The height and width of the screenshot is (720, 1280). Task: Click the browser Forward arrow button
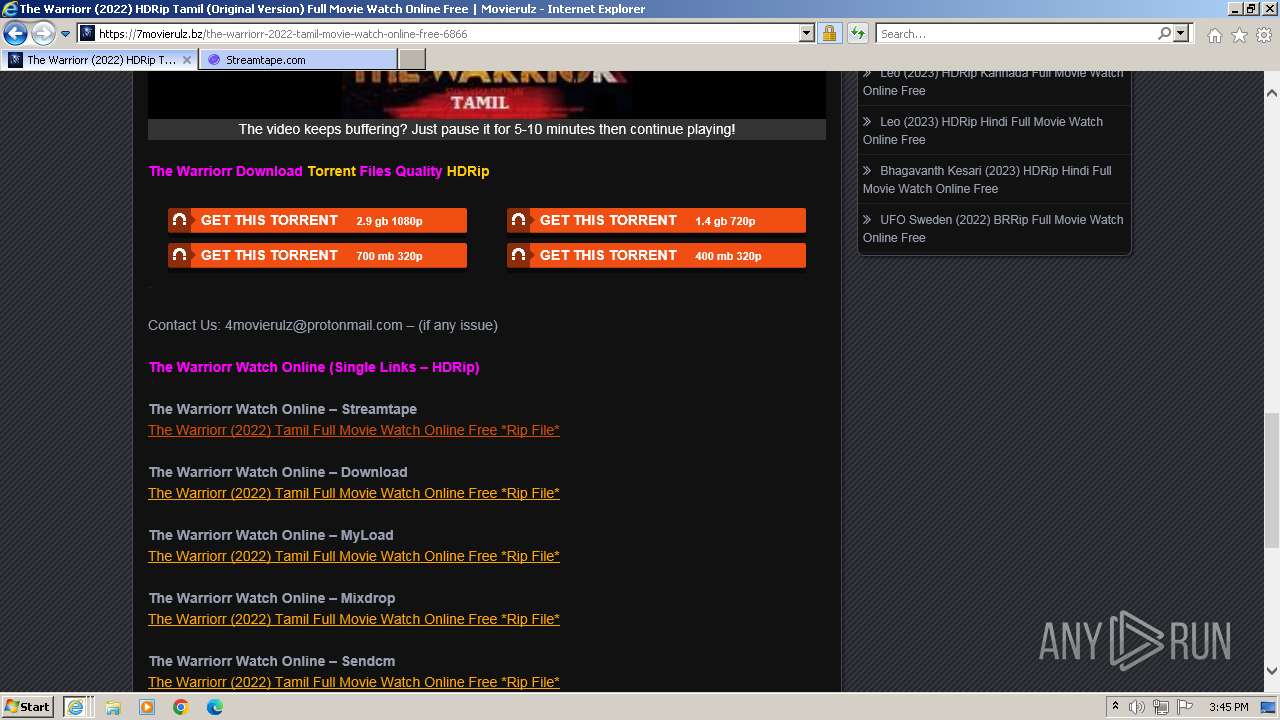tap(42, 34)
